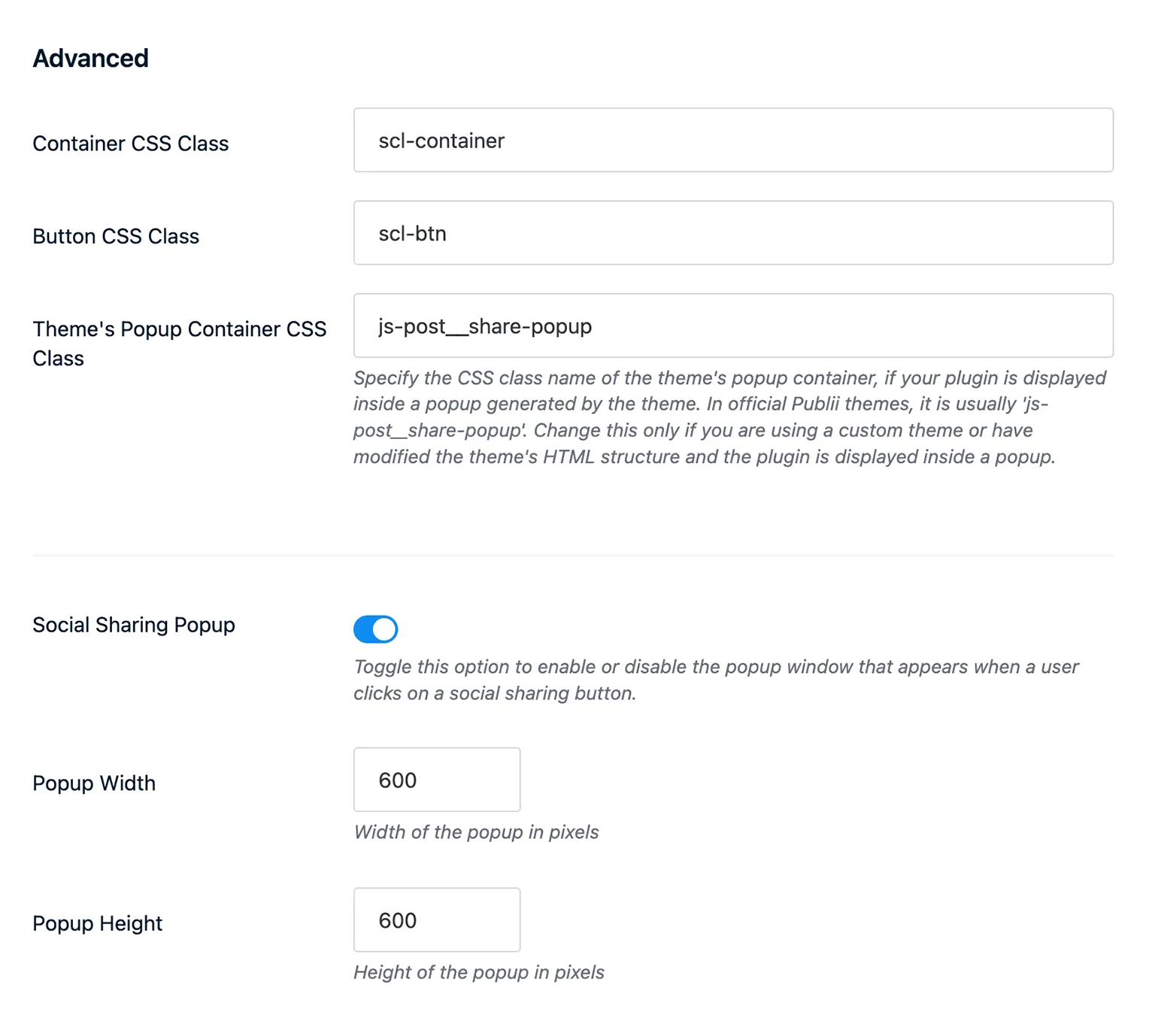Click the popup height 600 value
Image resolution: width=1155 pixels, height=1036 pixels.
click(x=398, y=919)
